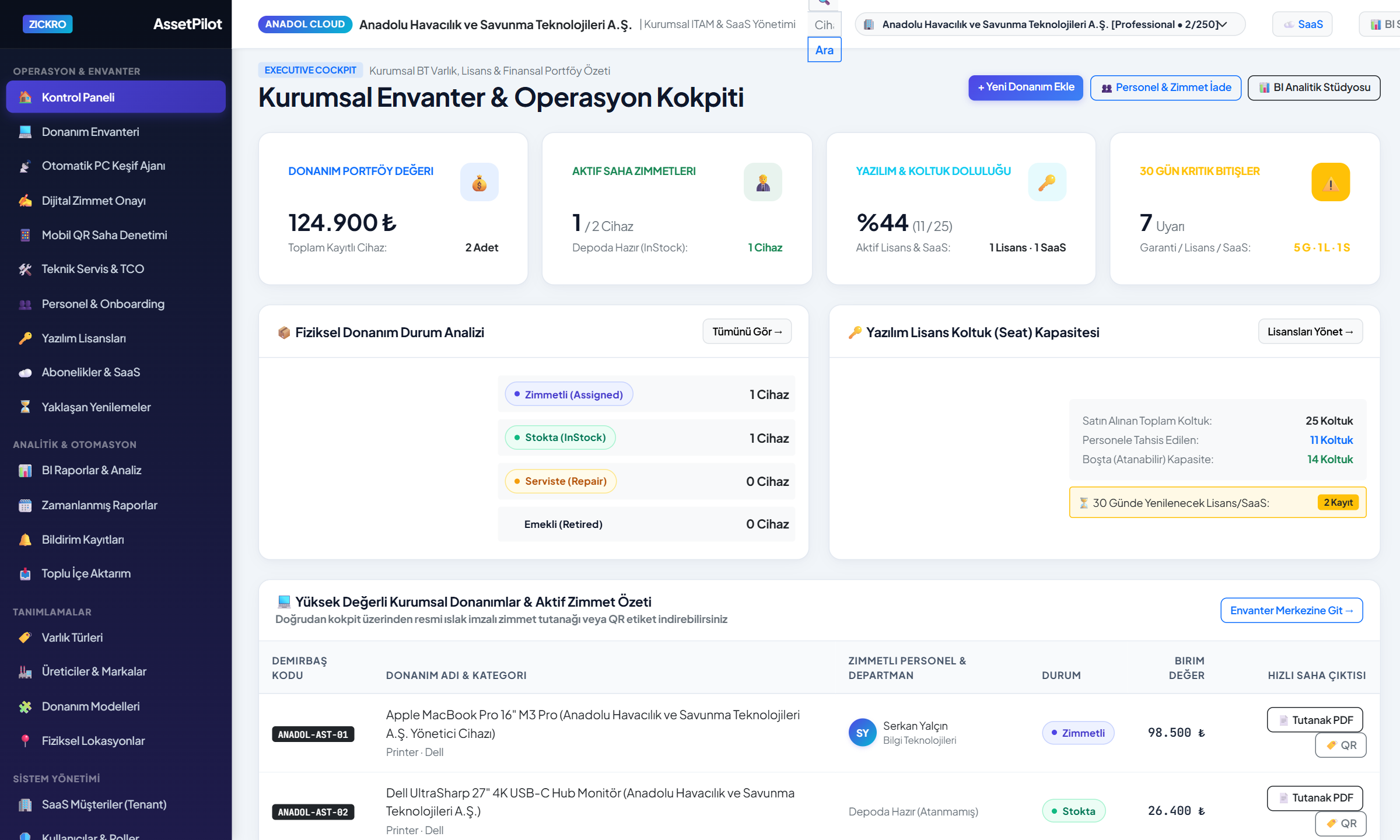The width and height of the screenshot is (1400, 840).
Task: Click the SY avatar of Serkan Yalçın
Action: coord(862,733)
